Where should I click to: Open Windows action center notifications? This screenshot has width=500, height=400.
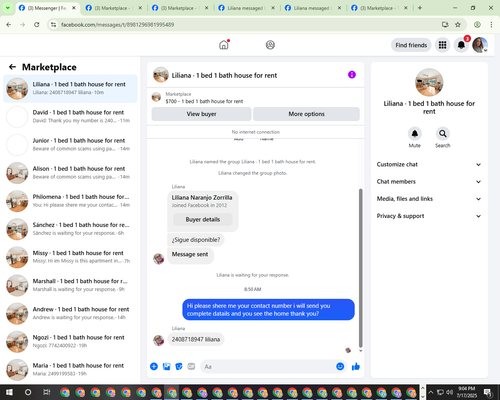click(488, 392)
